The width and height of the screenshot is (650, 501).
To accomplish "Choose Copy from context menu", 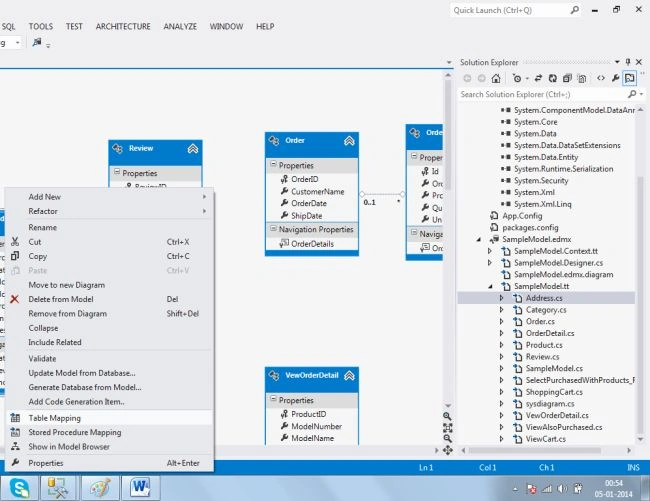I will [x=110, y=256].
